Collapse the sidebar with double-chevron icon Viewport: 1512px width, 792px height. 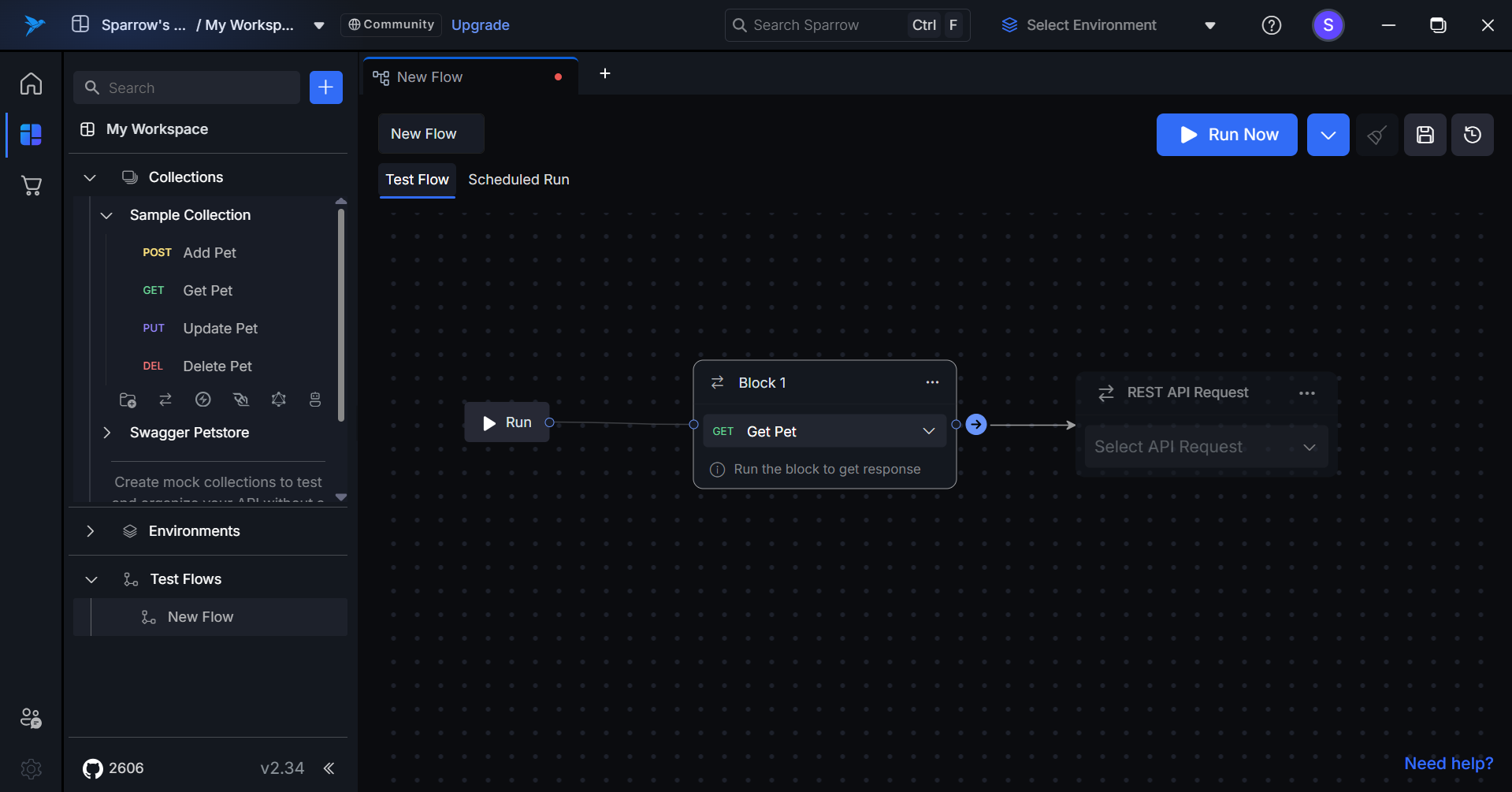click(x=329, y=768)
